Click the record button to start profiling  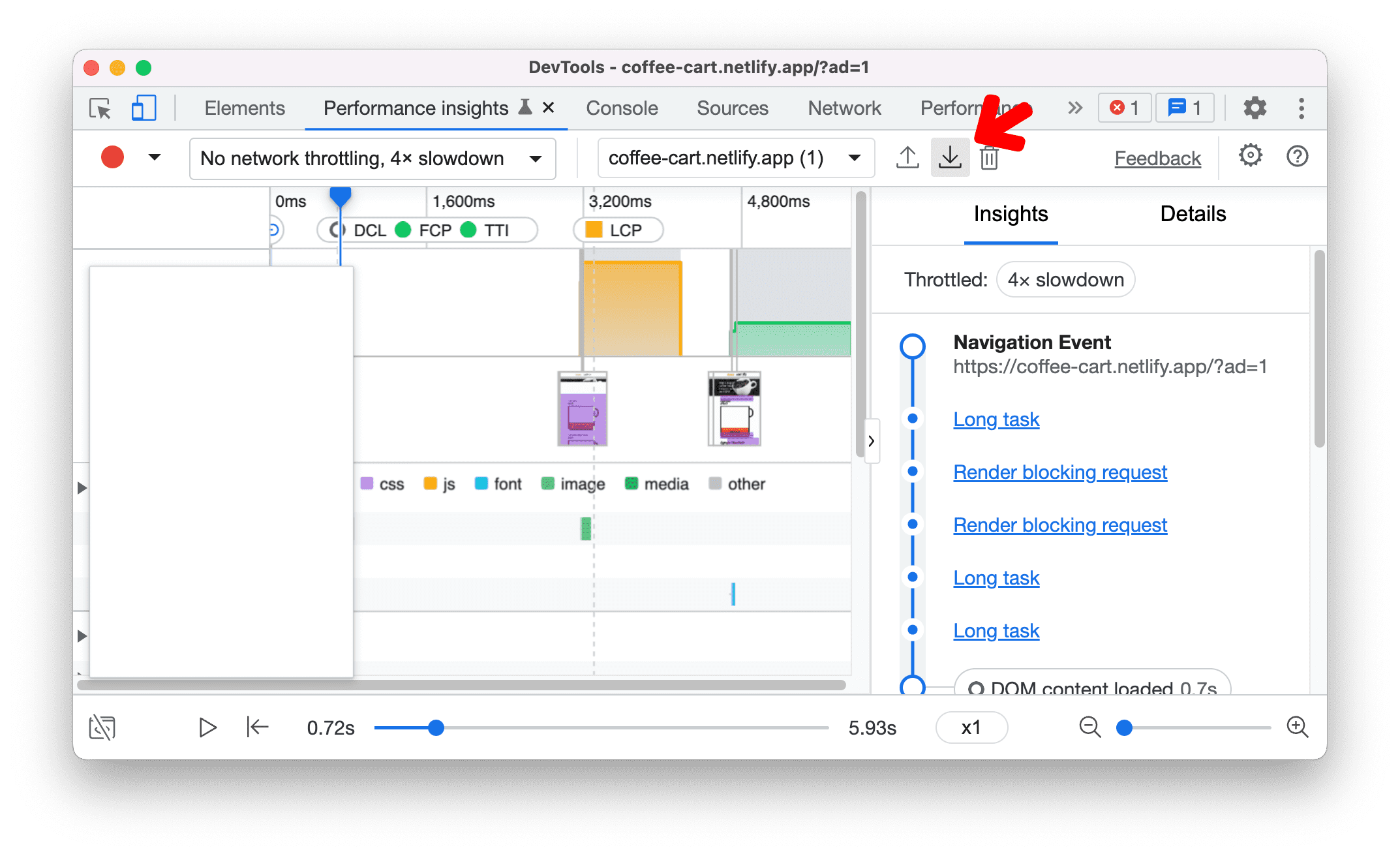tap(113, 157)
